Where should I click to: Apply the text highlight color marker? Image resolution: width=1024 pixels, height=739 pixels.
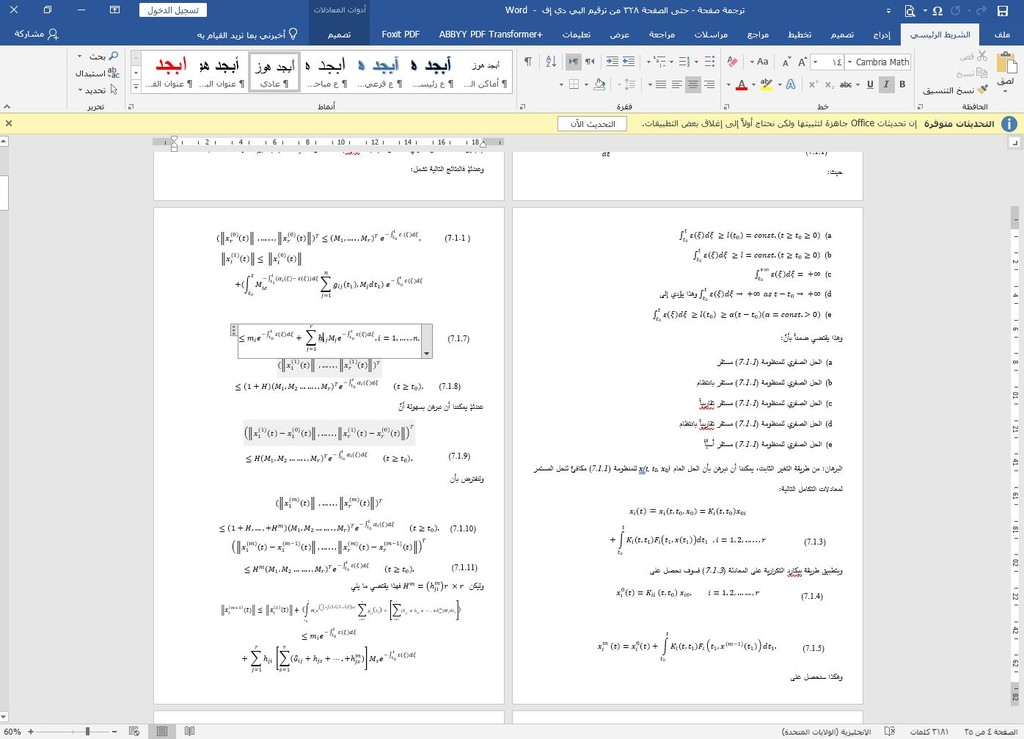coord(766,84)
